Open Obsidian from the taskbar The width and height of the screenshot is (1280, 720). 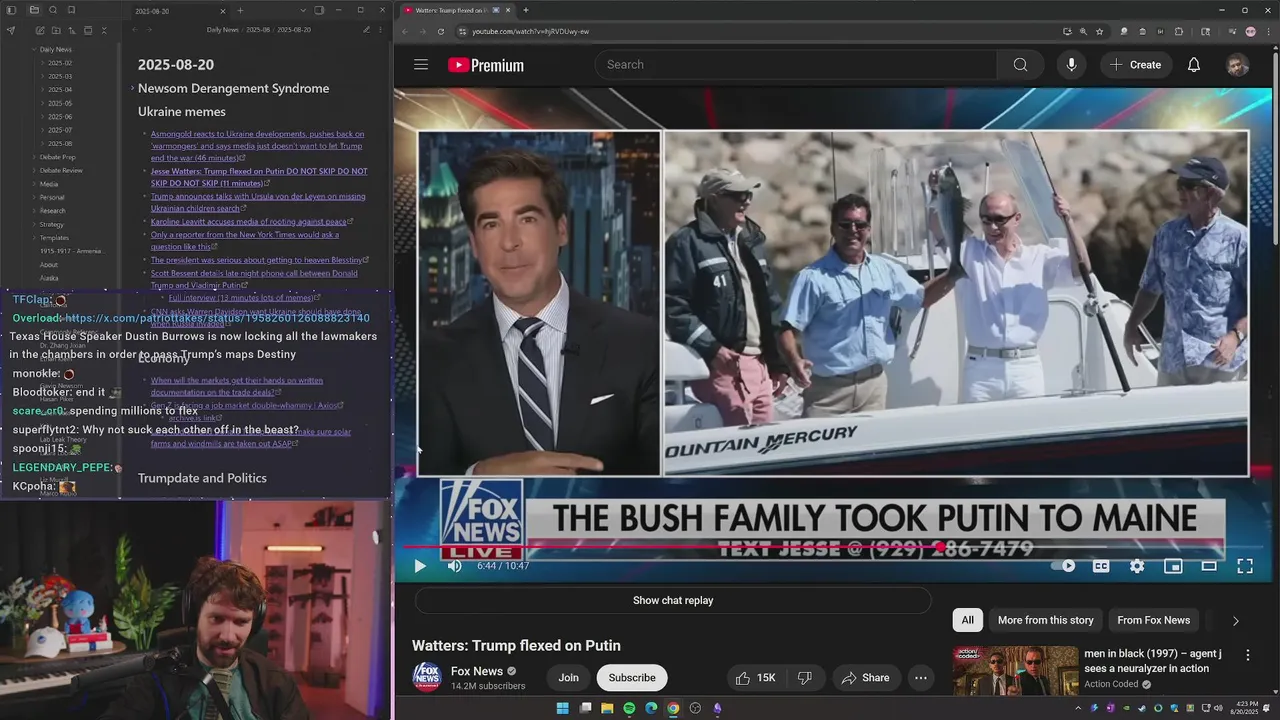717,708
